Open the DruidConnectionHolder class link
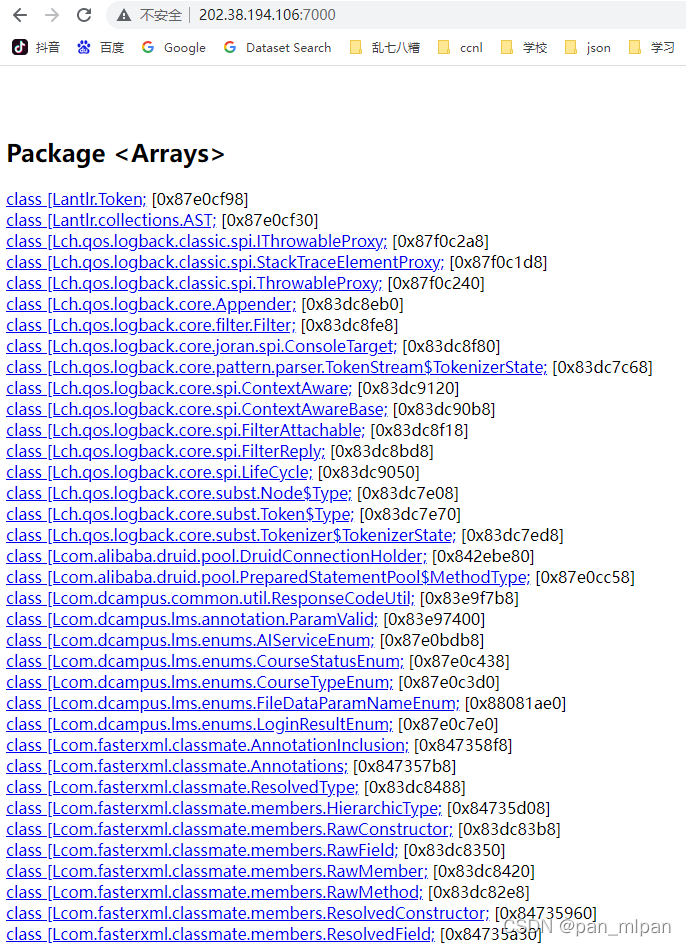The width and height of the screenshot is (686, 946). tap(217, 556)
